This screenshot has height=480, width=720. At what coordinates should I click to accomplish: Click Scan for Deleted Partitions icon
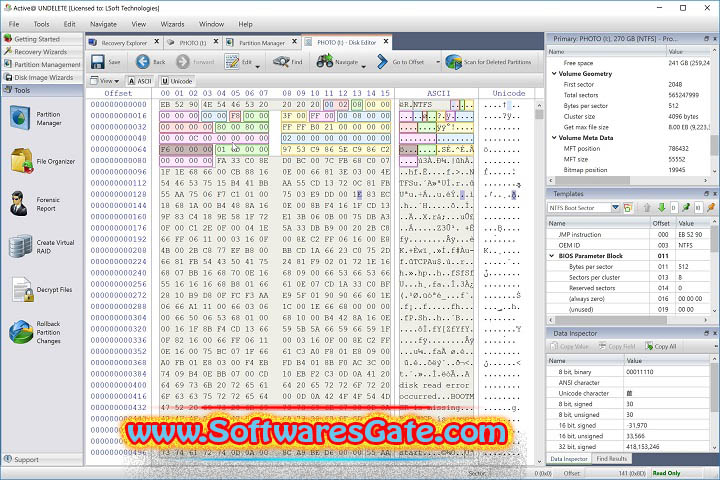tap(453, 62)
